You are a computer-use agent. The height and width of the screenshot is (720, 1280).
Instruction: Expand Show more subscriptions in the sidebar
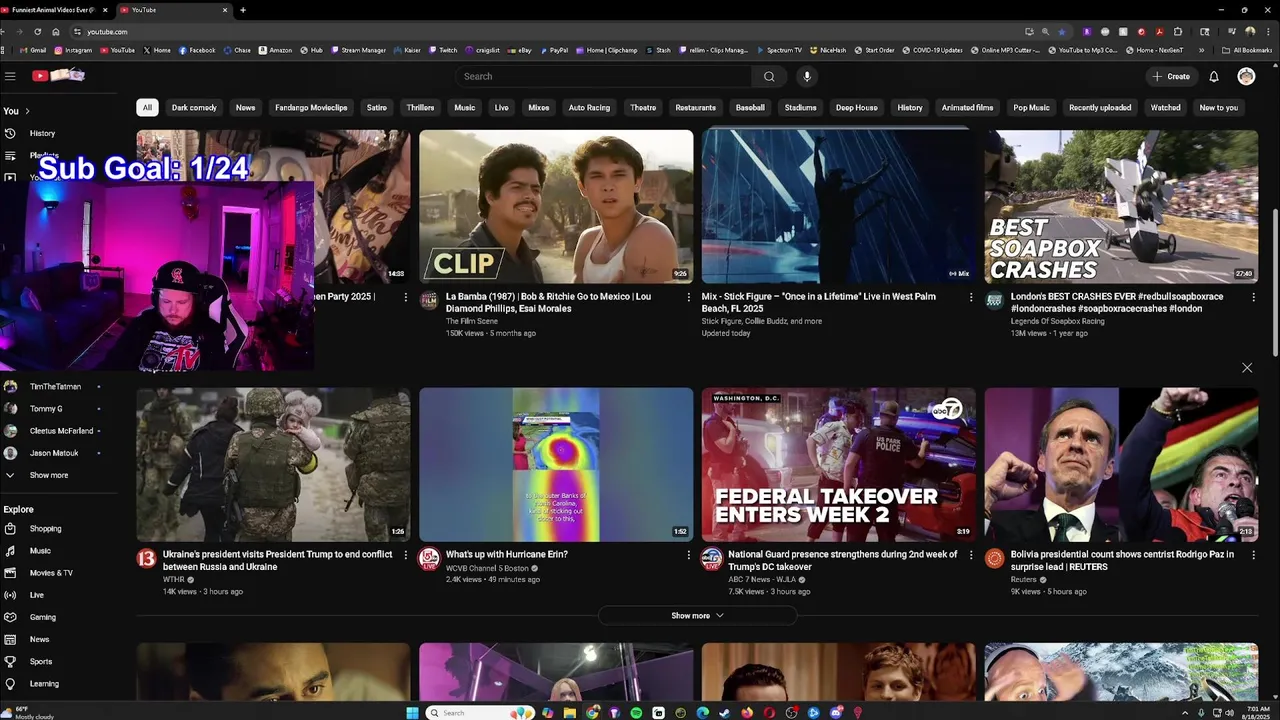coord(49,475)
